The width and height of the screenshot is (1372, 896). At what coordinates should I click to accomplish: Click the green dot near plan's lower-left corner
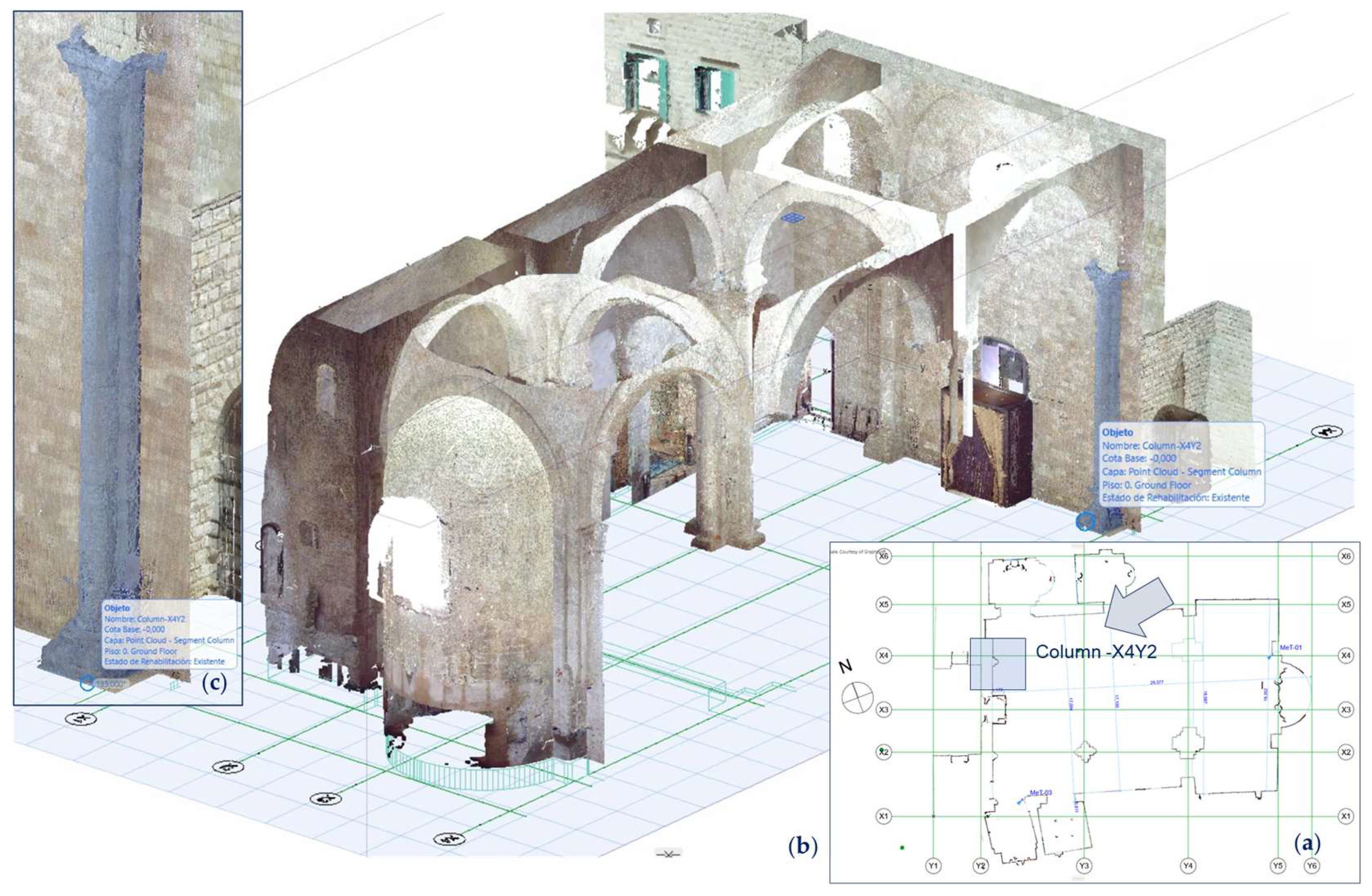[x=902, y=848]
